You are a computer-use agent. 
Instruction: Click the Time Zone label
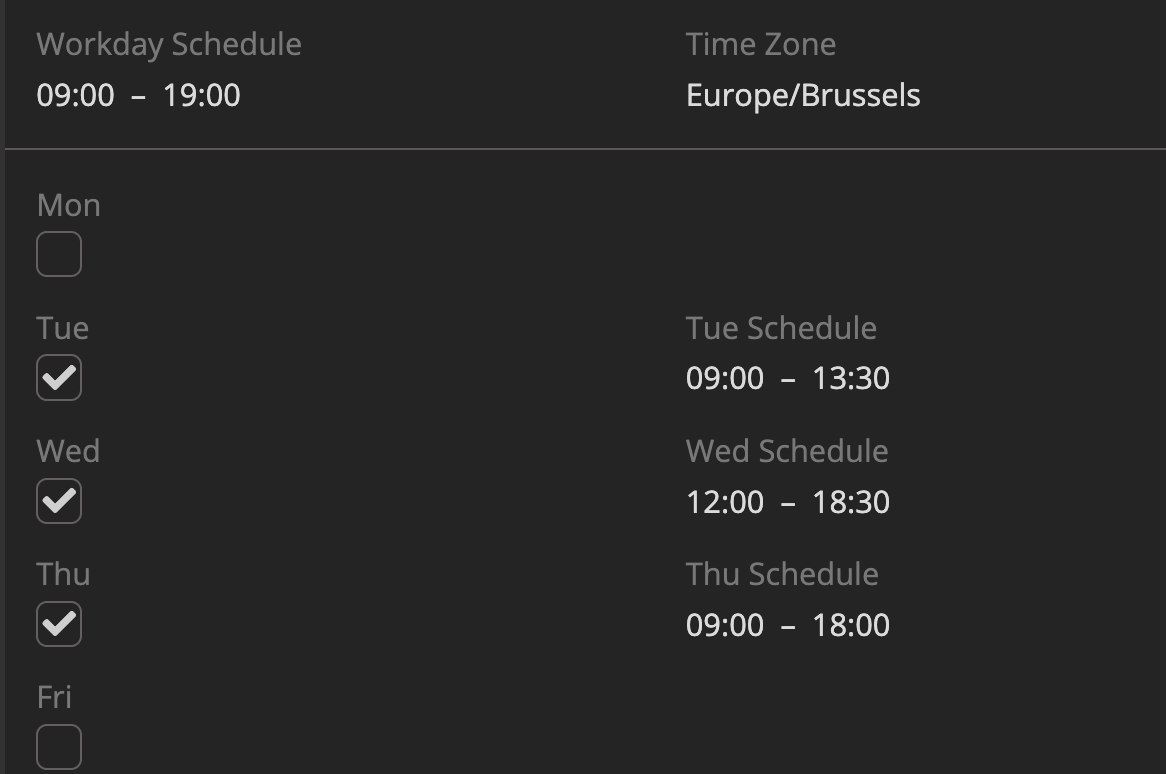(x=761, y=44)
